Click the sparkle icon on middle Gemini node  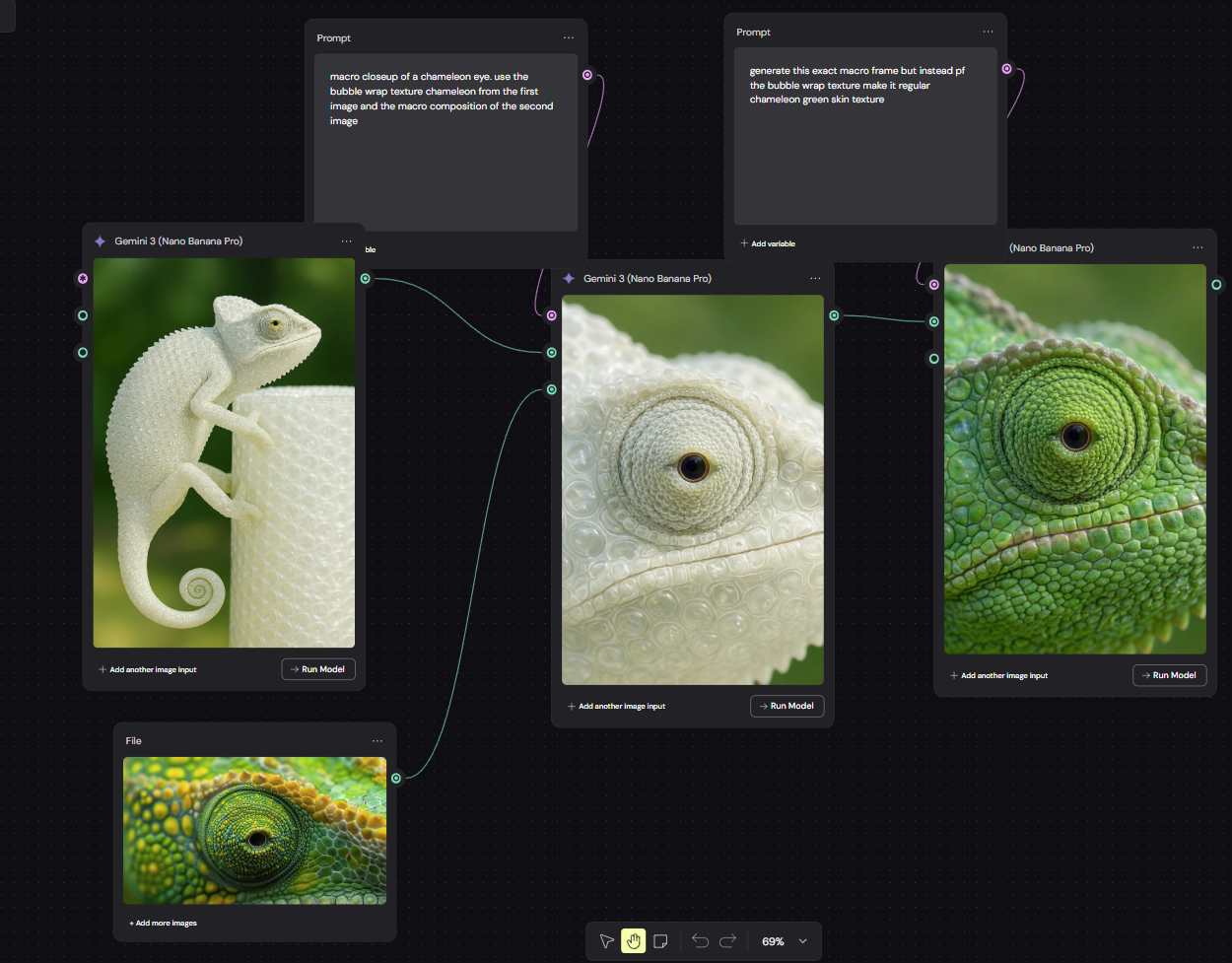click(569, 279)
